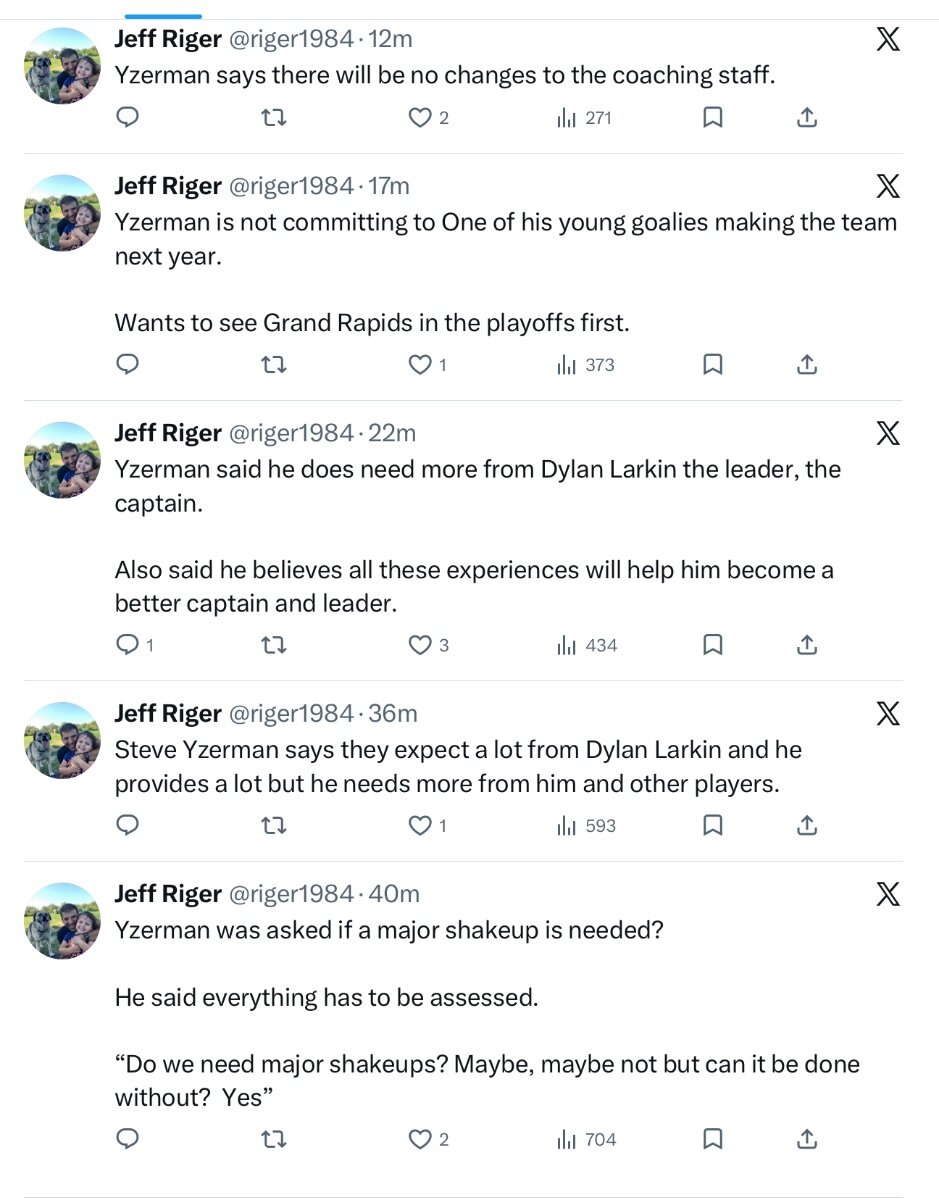View analytics showing 593 views
Image resolution: width=939 pixels, height=1200 pixels.
pyautogui.click(x=586, y=826)
